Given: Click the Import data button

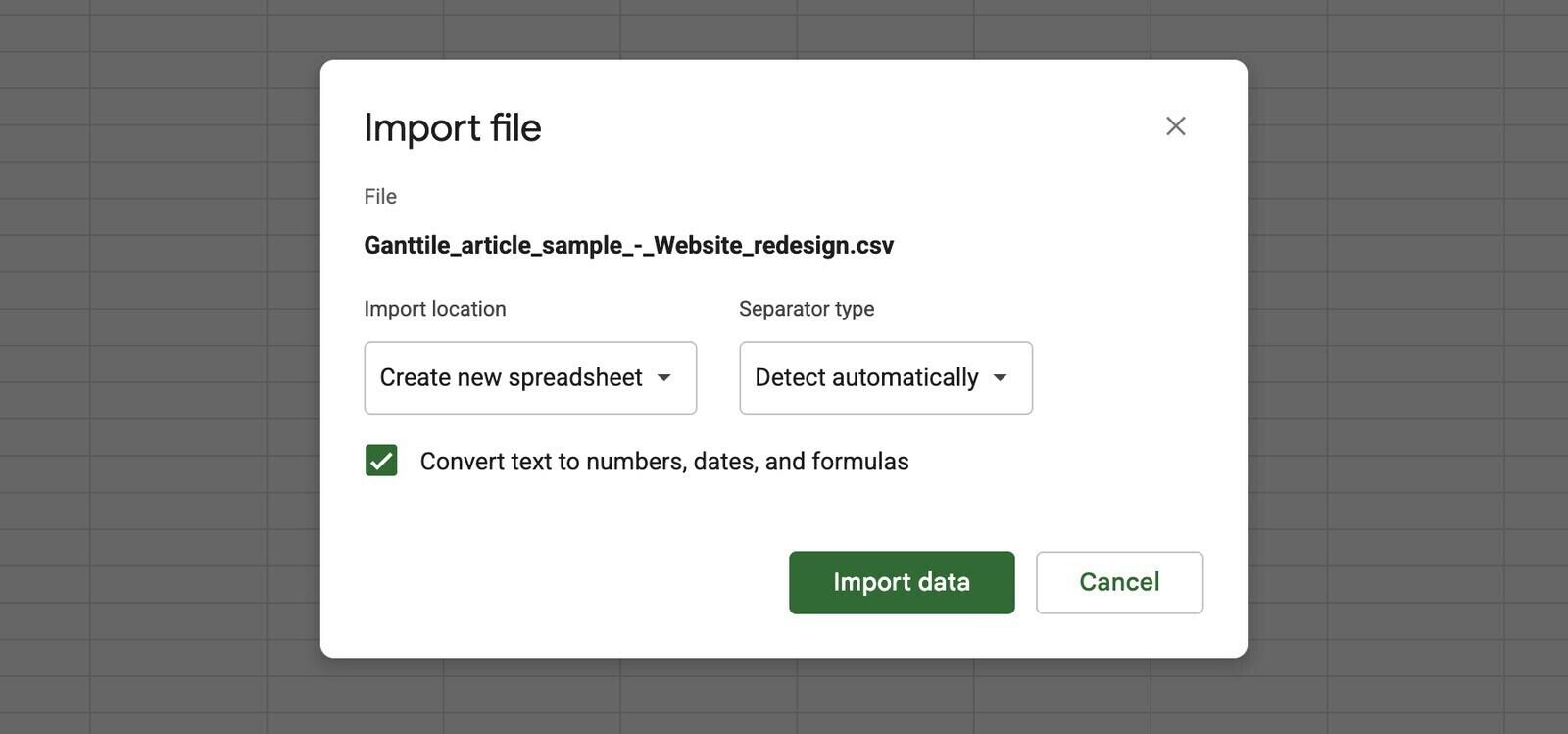Looking at the screenshot, I should click(x=902, y=583).
